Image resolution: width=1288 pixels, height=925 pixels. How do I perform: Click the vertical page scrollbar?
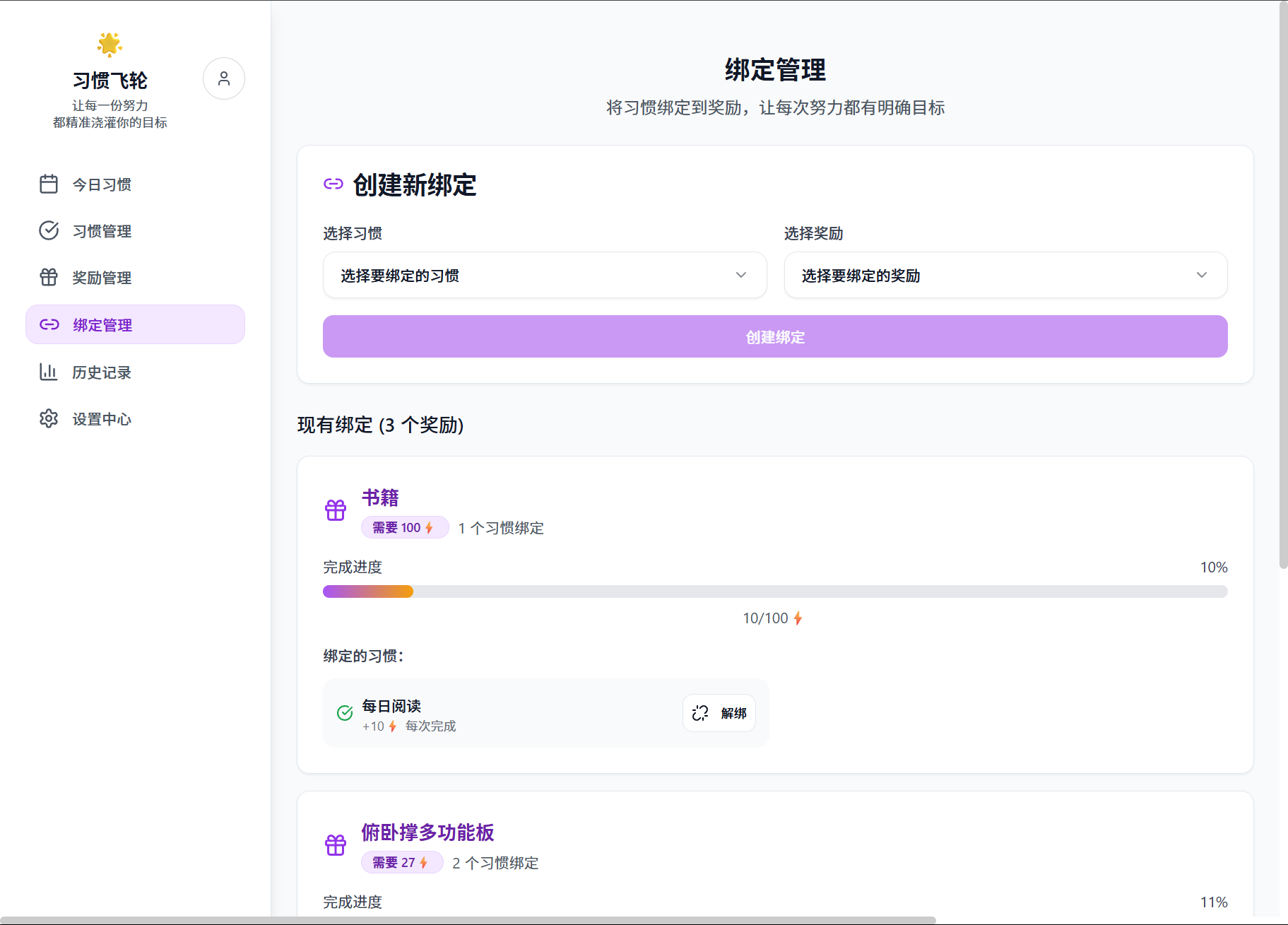tap(1283, 285)
